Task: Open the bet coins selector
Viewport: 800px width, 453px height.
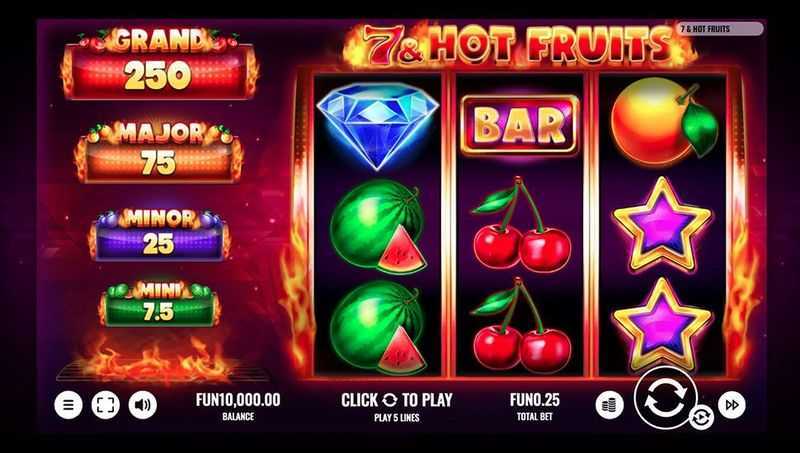Action: (609, 405)
